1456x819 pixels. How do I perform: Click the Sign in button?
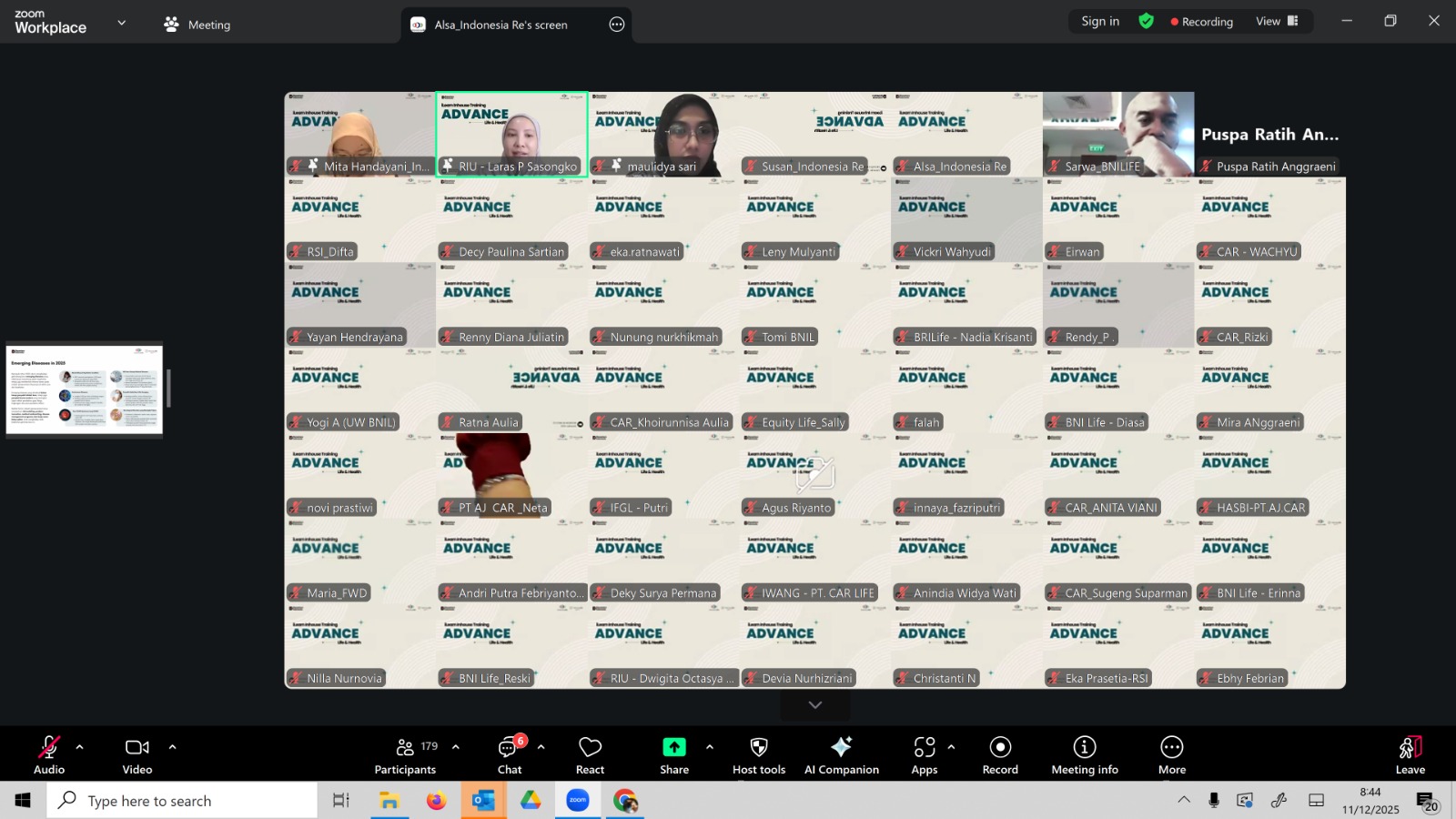pyautogui.click(x=1100, y=22)
